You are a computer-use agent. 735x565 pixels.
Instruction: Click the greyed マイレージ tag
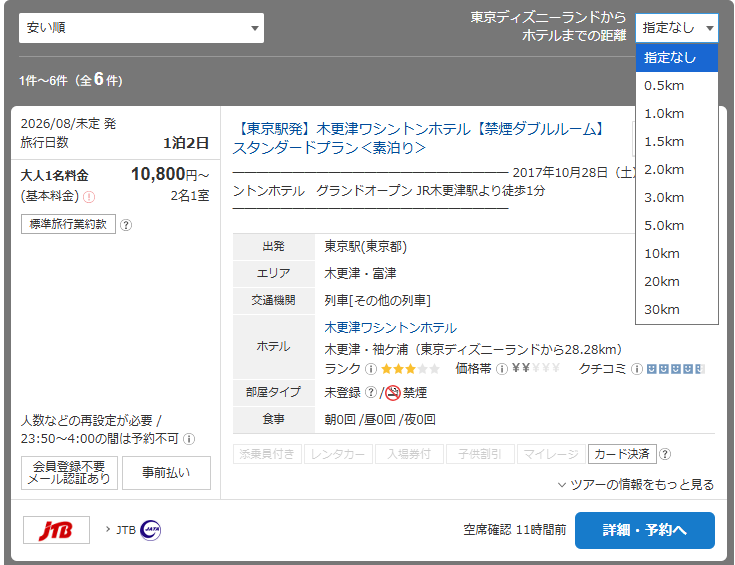[551, 454]
